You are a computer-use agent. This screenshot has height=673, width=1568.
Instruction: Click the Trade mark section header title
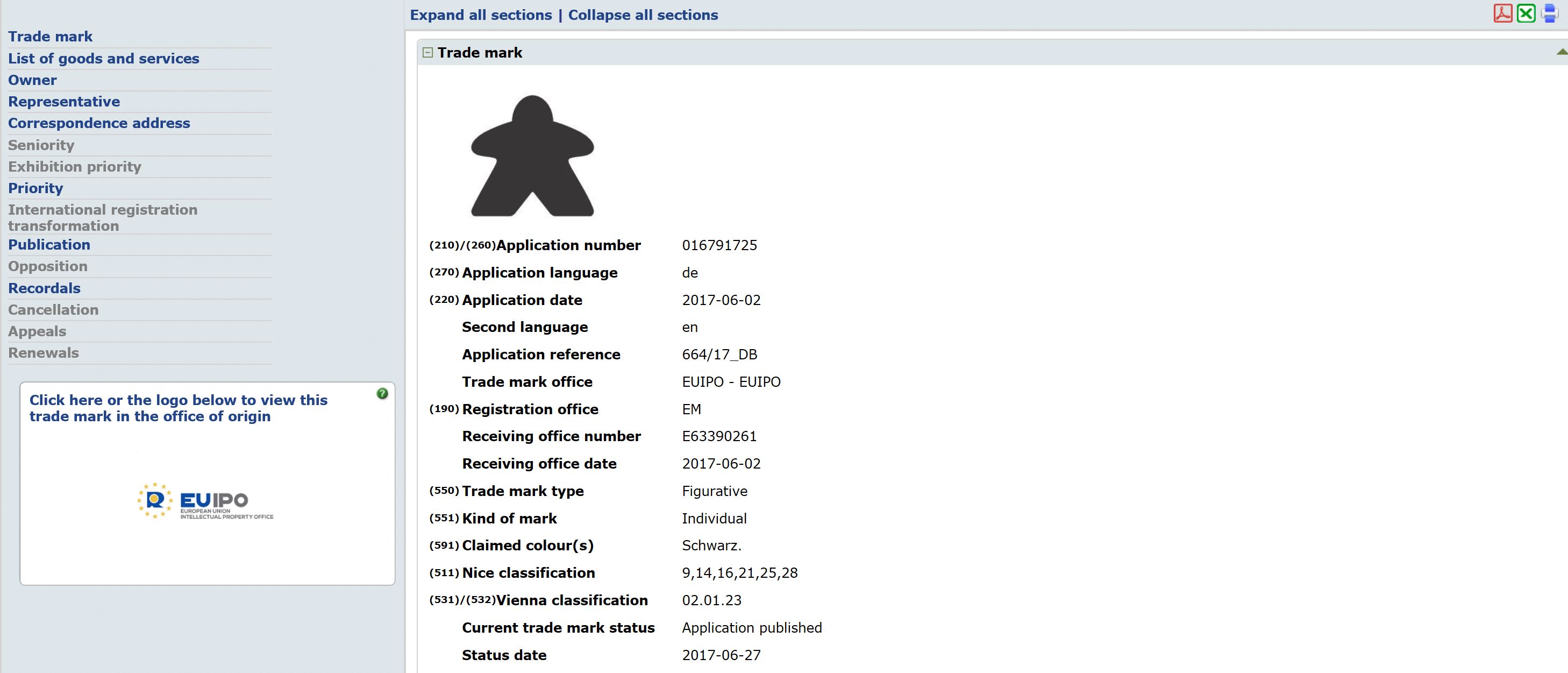(480, 52)
